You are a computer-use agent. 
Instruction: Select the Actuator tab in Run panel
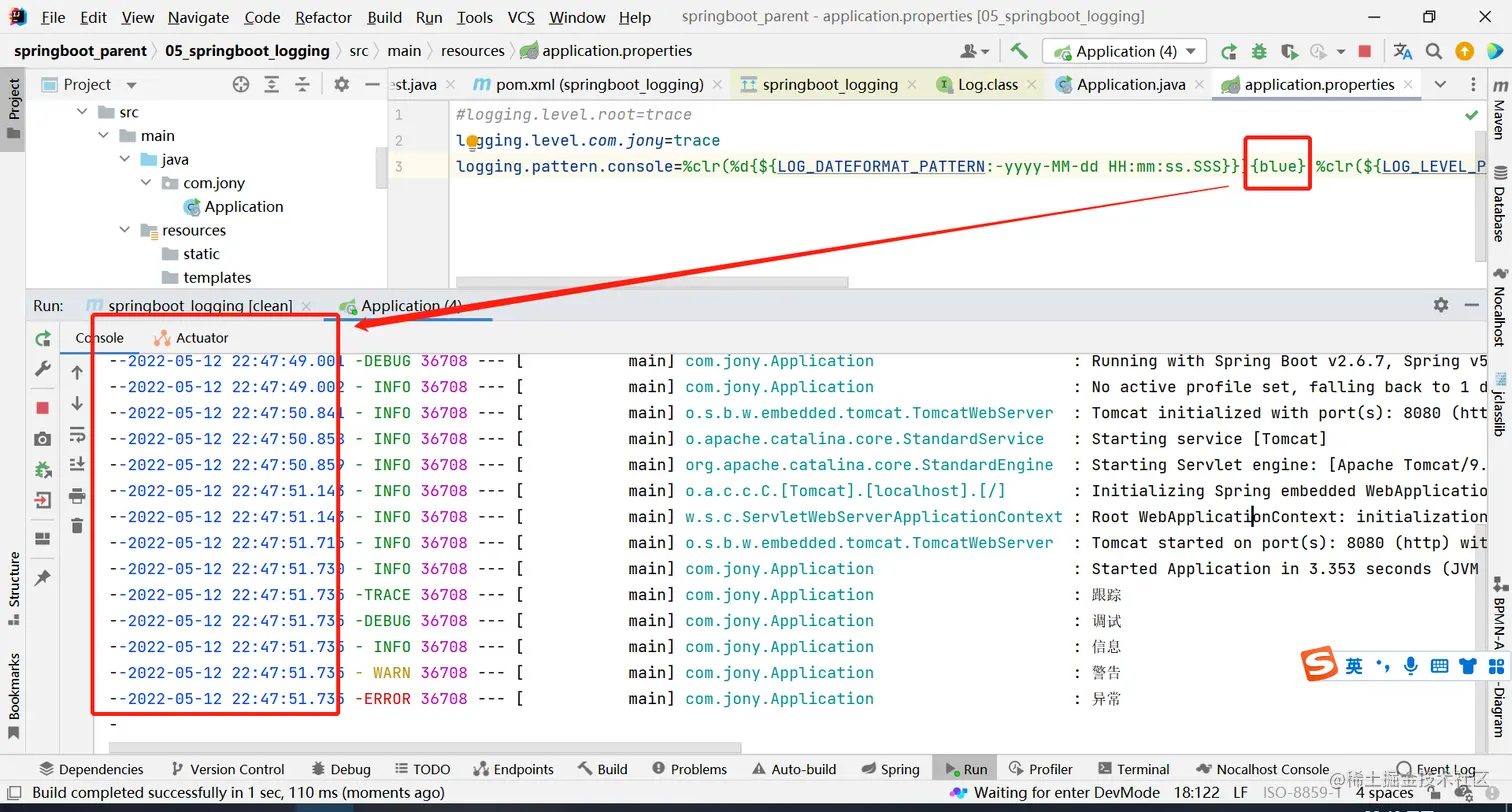point(191,338)
